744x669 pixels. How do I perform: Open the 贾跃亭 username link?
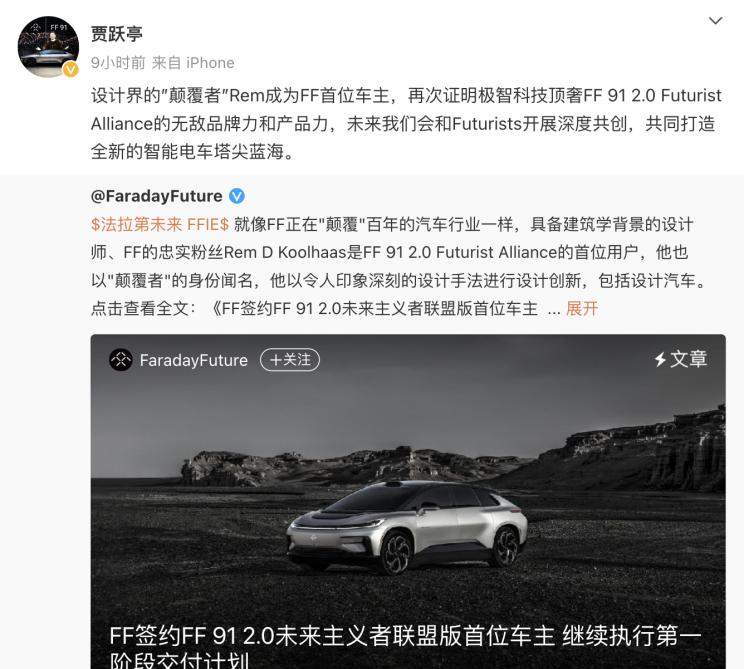click(117, 34)
